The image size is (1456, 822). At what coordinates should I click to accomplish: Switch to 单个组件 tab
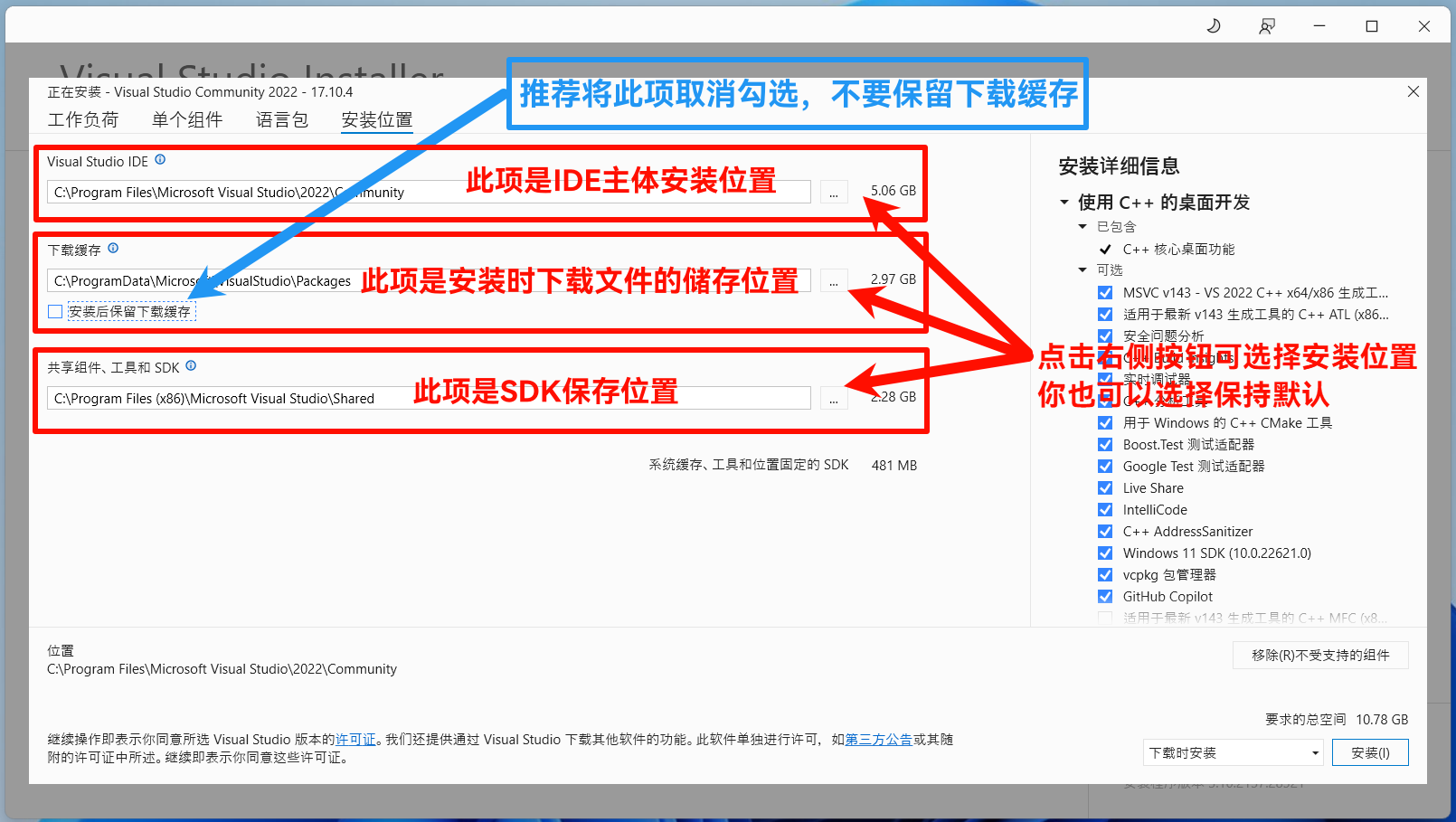187,119
